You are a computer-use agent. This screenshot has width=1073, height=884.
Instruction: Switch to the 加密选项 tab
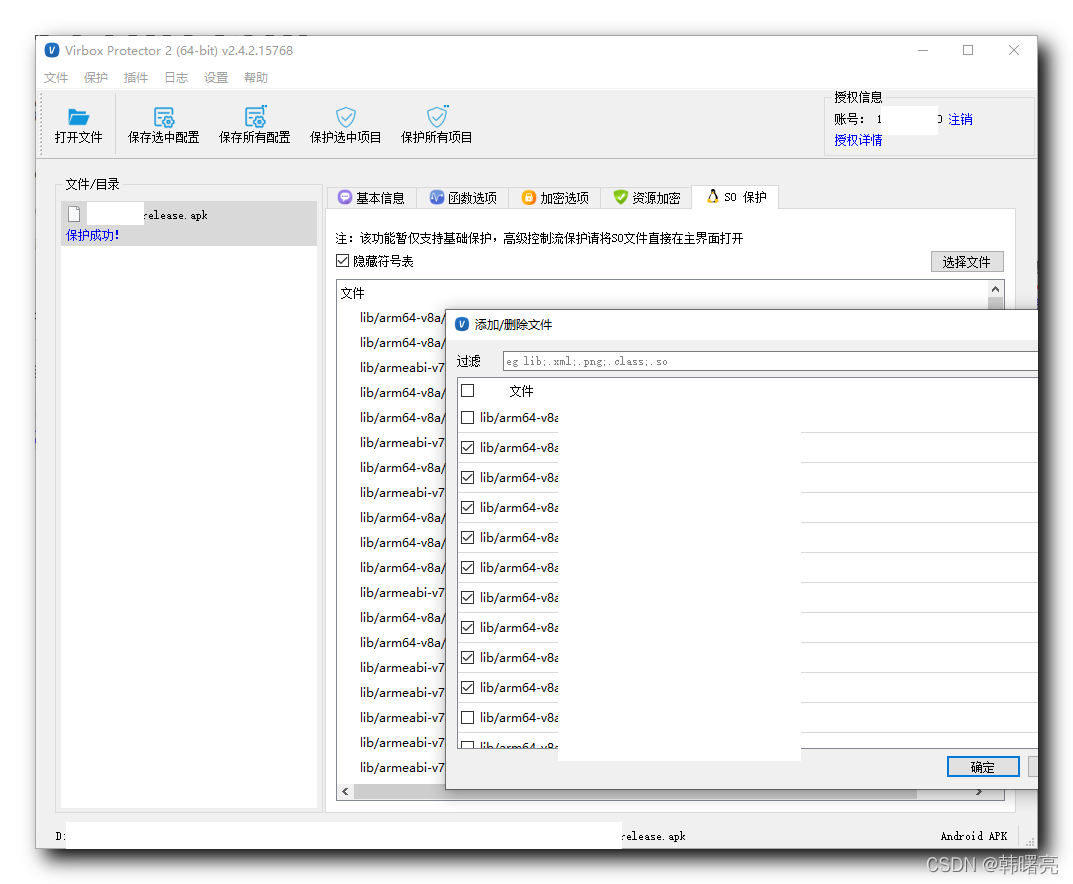pos(555,198)
